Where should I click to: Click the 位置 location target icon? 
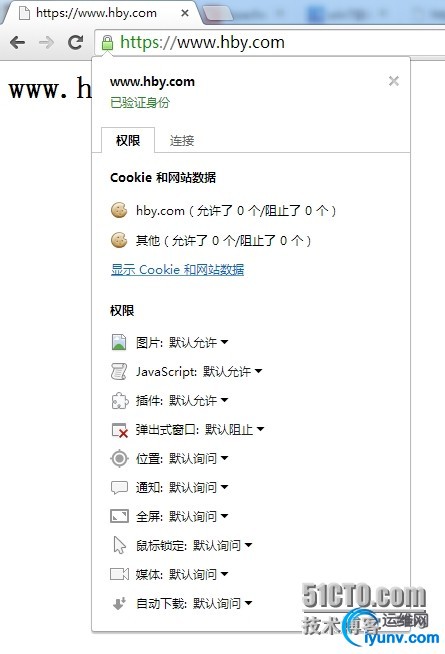[x=119, y=458]
